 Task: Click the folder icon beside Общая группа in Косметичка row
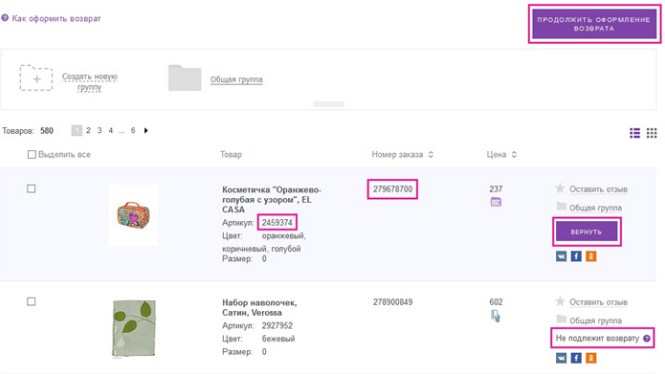click(561, 206)
